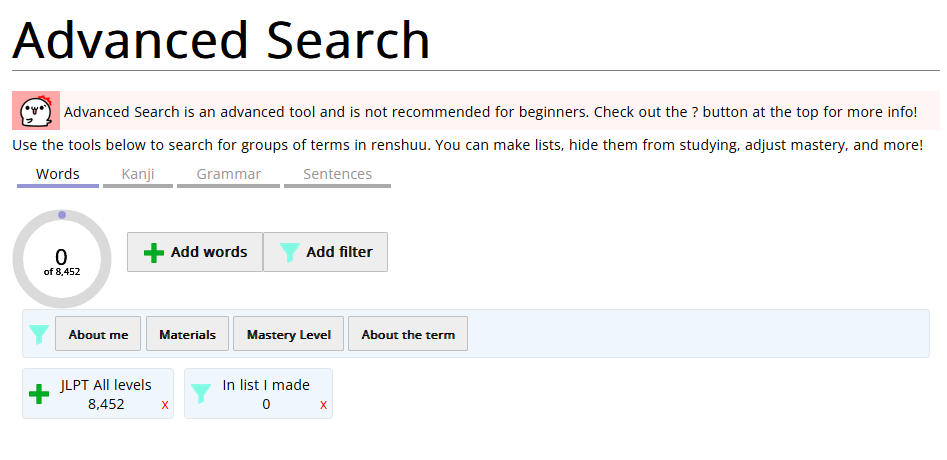Viewport: 947px width, 460px height.
Task: Select the JLPT All levels chip
Action: click(98, 394)
